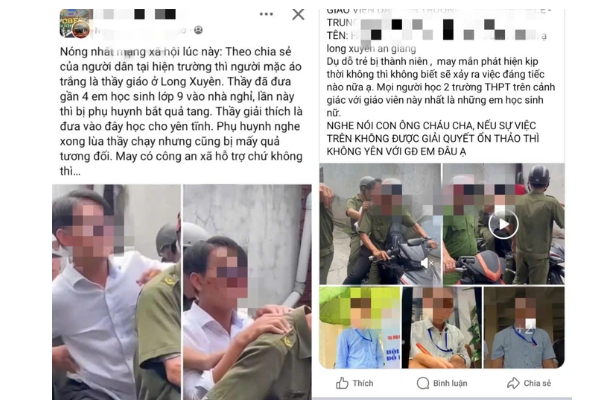Viewport: 598px width, 409px height.
Task: Click the speech bubble comment icon
Action: (x=423, y=383)
